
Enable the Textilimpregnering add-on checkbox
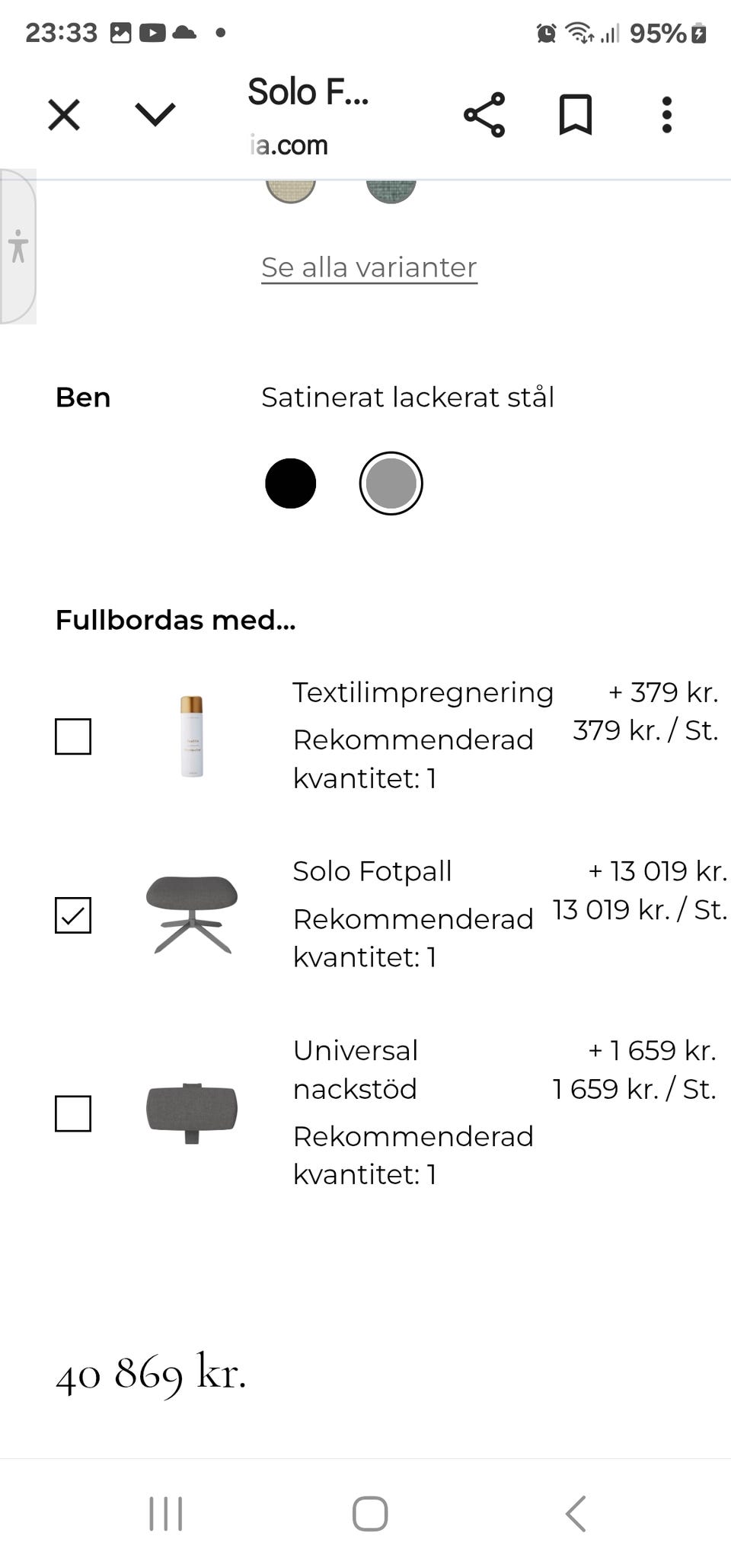(72, 736)
